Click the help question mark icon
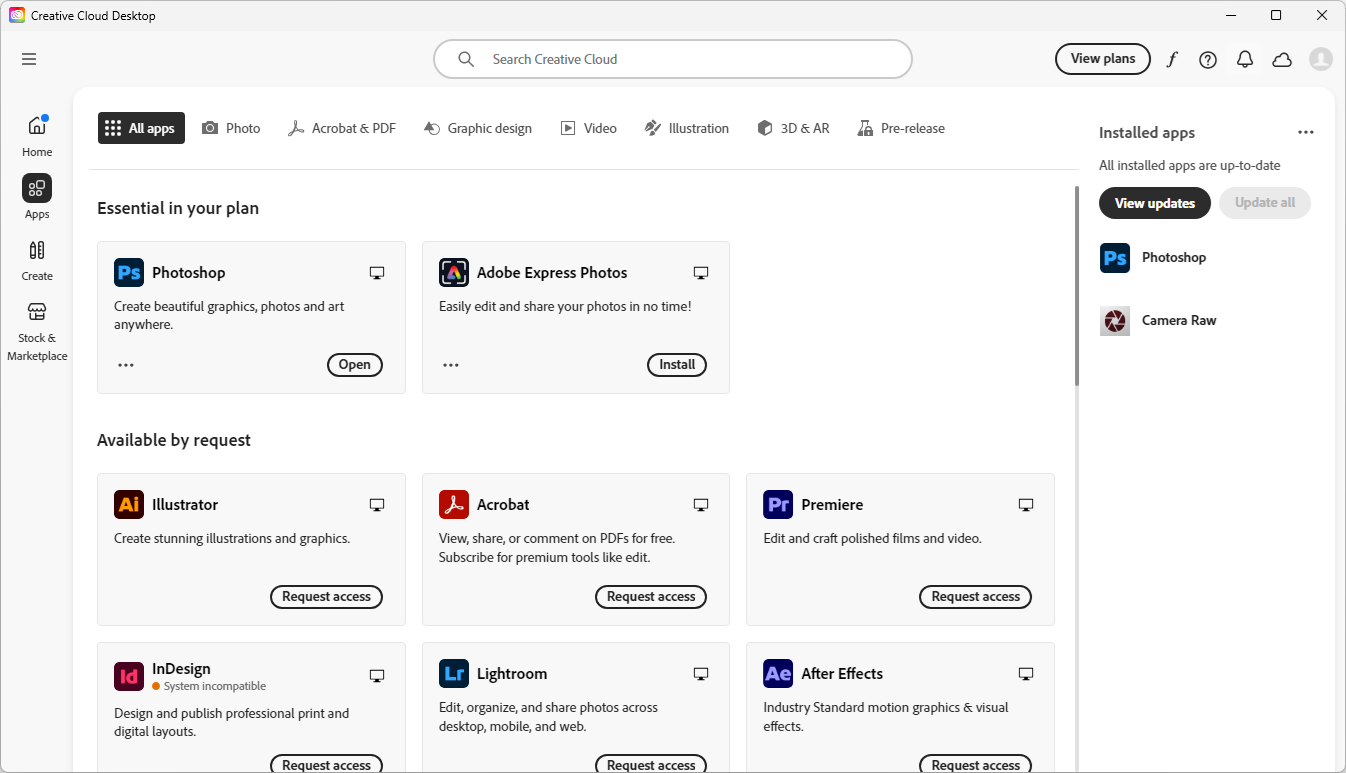Viewport: 1346px width, 773px height. pos(1208,59)
